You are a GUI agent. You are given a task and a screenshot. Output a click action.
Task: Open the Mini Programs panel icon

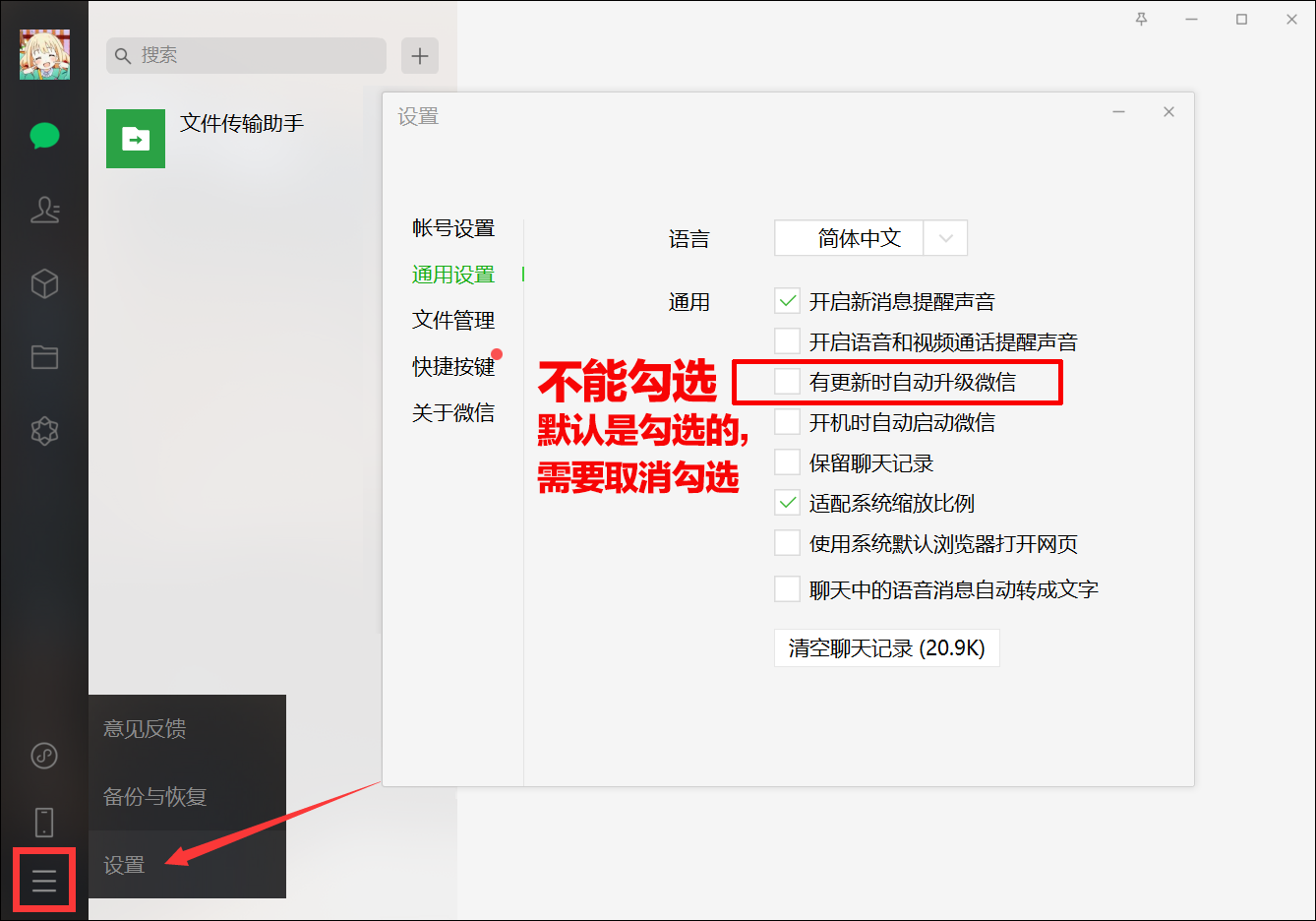(44, 755)
